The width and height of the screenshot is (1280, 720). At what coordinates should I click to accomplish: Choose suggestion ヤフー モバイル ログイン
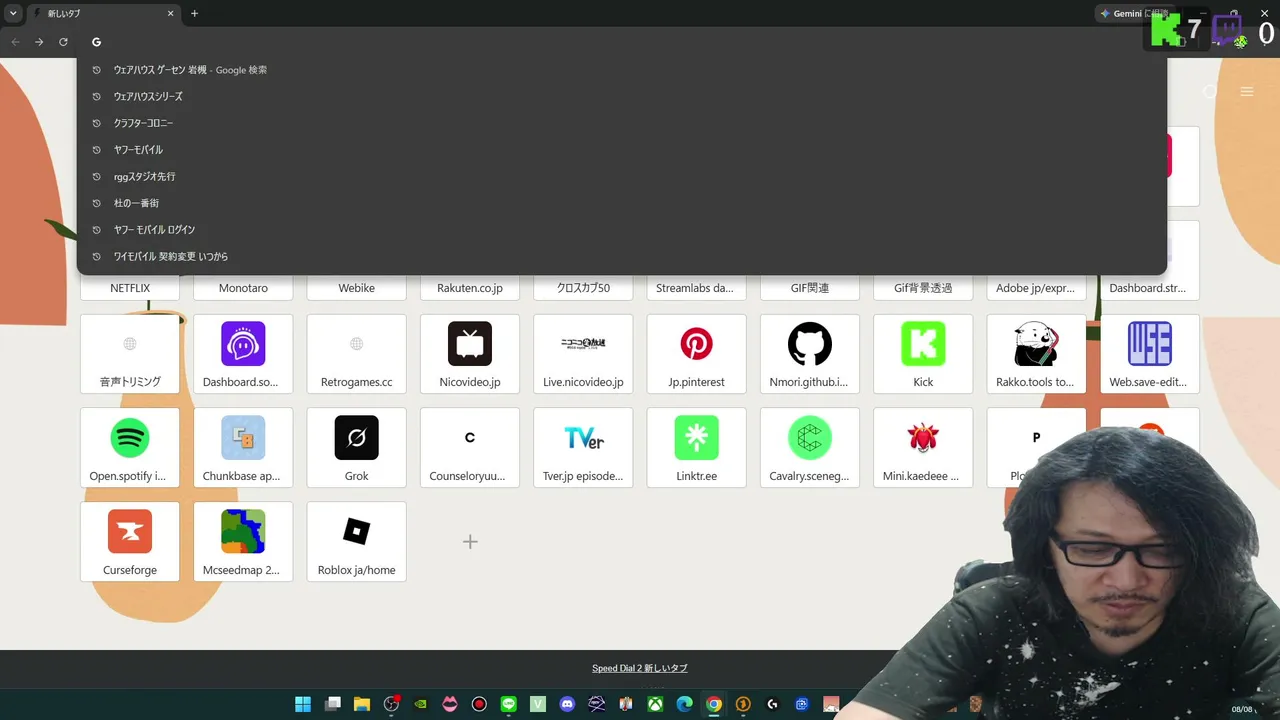click(622, 230)
